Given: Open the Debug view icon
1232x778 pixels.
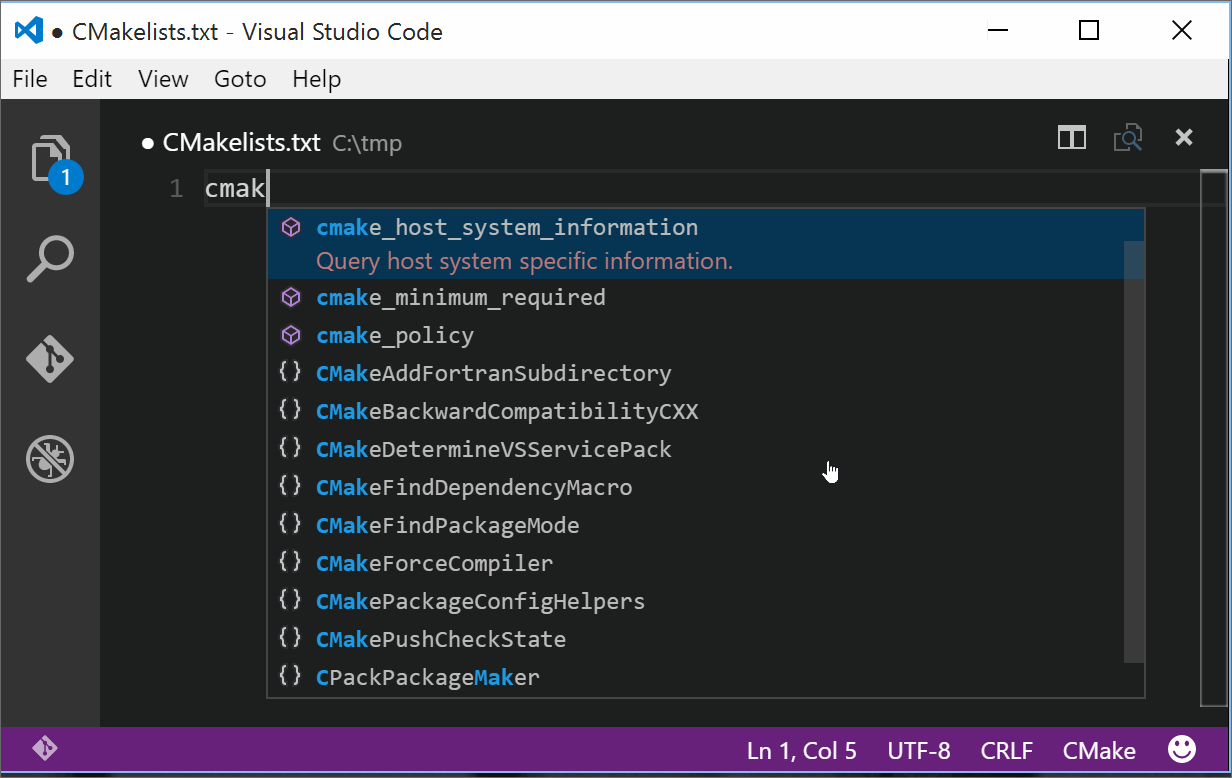Looking at the screenshot, I should tap(50, 459).
